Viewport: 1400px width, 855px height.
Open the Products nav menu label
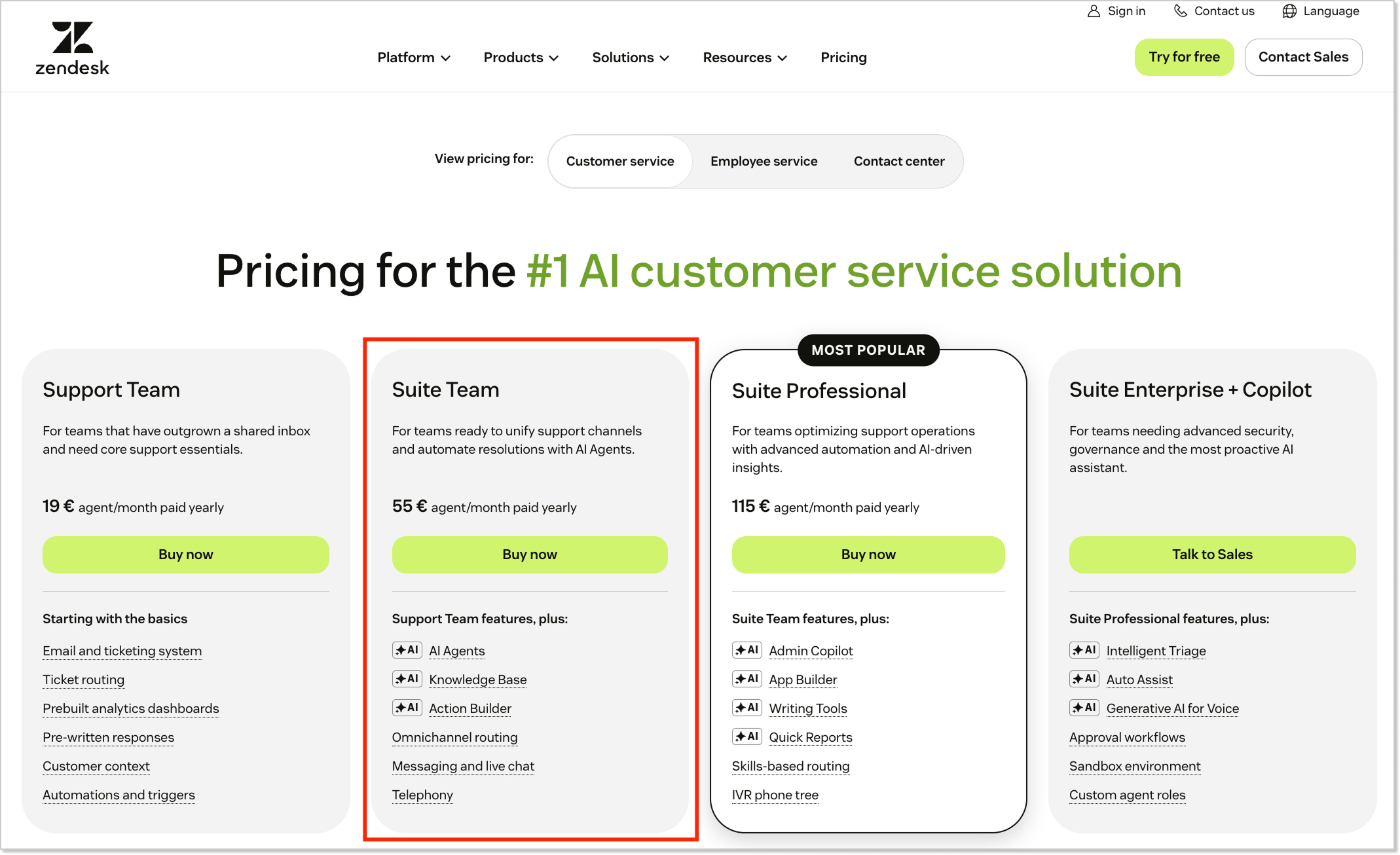point(513,58)
